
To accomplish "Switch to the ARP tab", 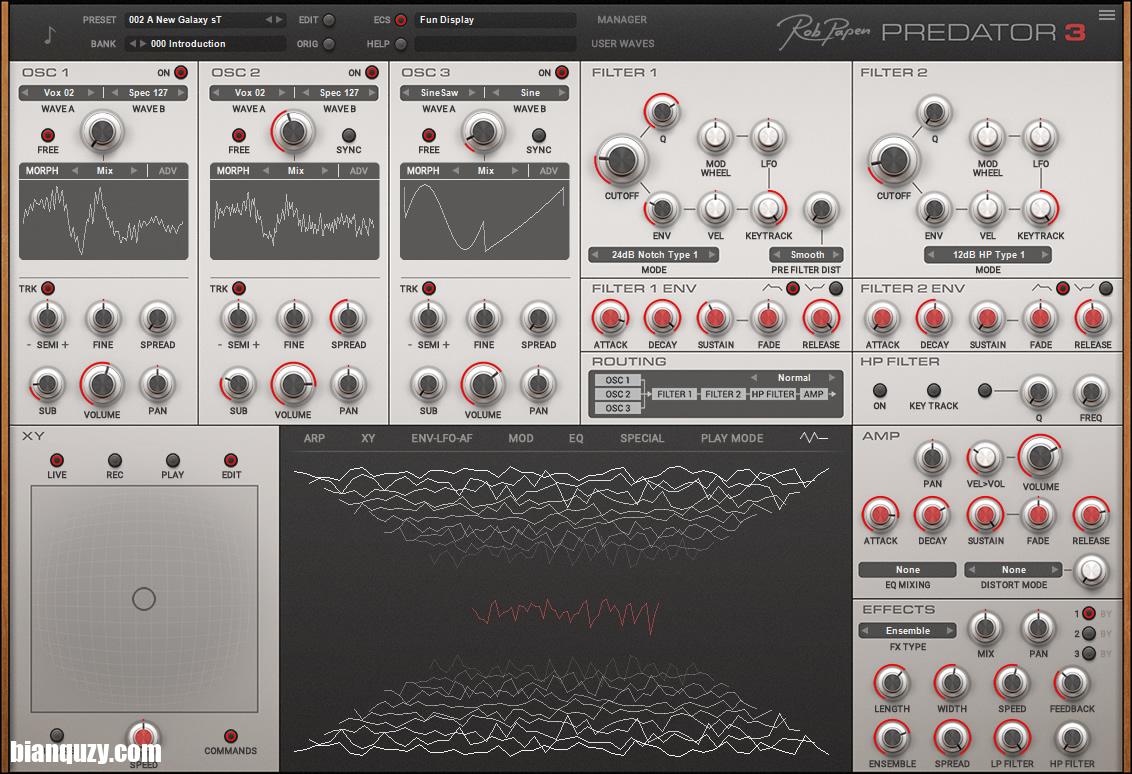I will pyautogui.click(x=314, y=438).
